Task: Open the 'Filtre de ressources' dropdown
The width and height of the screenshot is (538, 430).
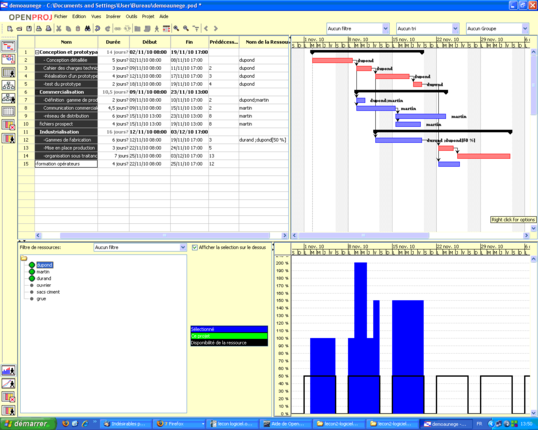Action: pos(140,247)
